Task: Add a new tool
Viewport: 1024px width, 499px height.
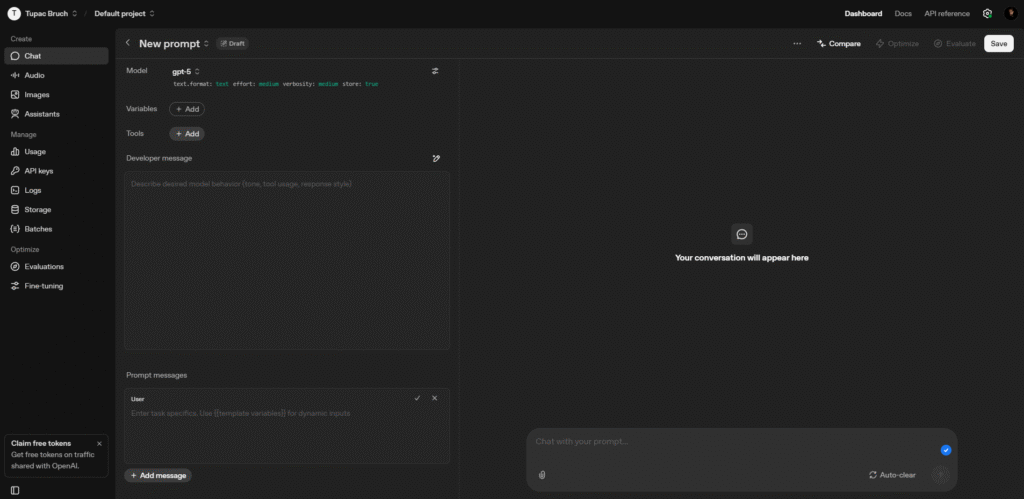Action: coord(187,134)
